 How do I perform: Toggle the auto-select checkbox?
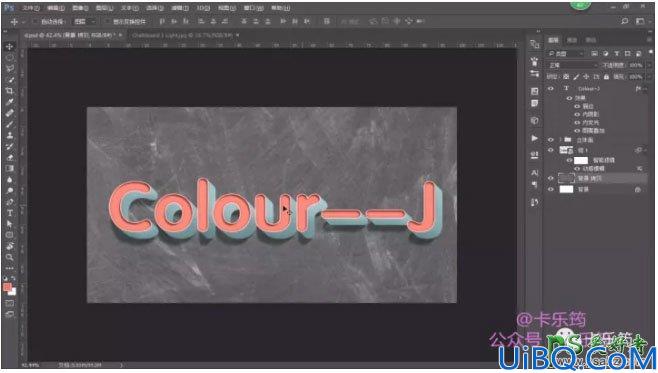pyautogui.click(x=35, y=21)
